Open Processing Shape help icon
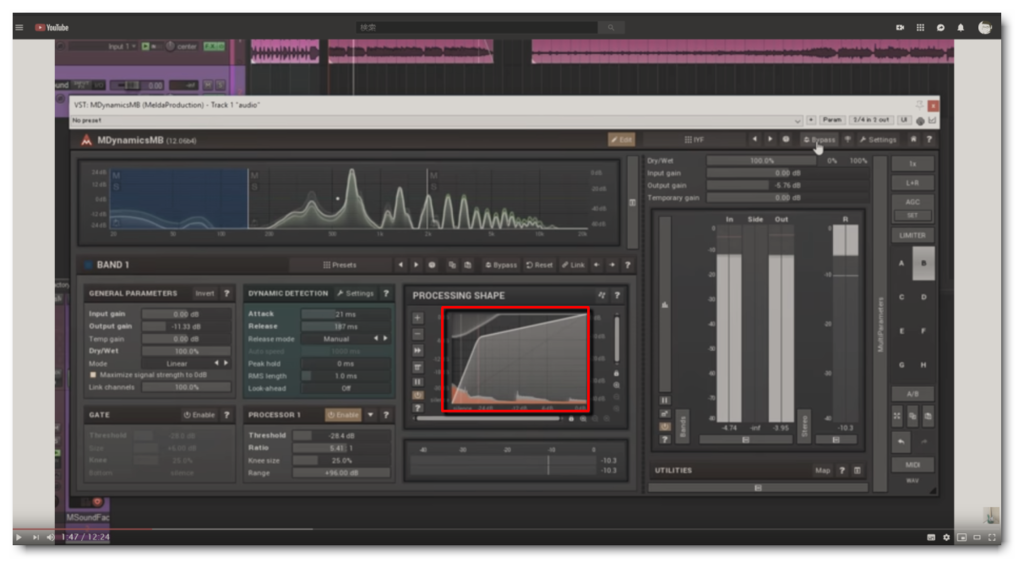This screenshot has height=568, width=1024. coord(617,296)
